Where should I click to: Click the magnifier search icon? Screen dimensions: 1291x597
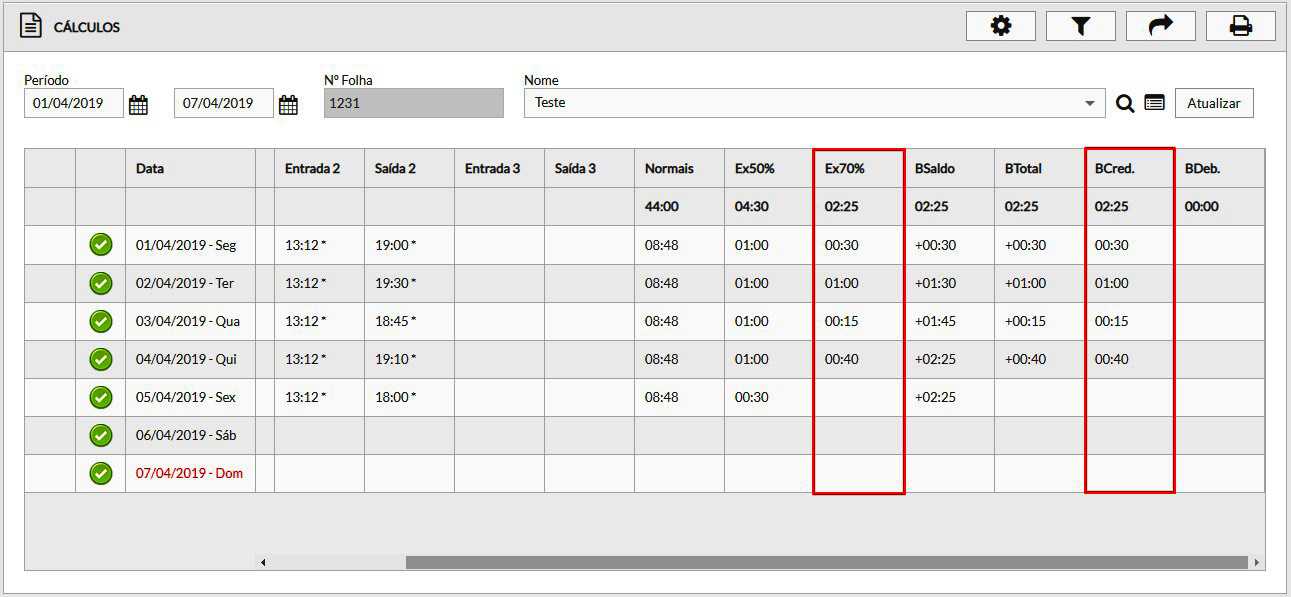coord(1125,103)
